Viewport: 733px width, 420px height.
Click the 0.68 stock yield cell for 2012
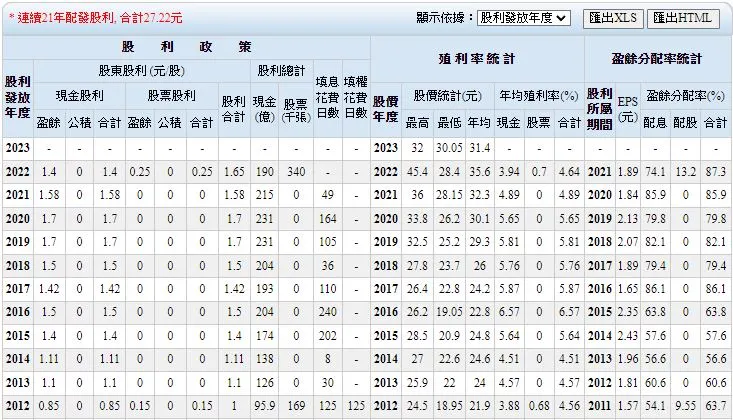point(539,406)
